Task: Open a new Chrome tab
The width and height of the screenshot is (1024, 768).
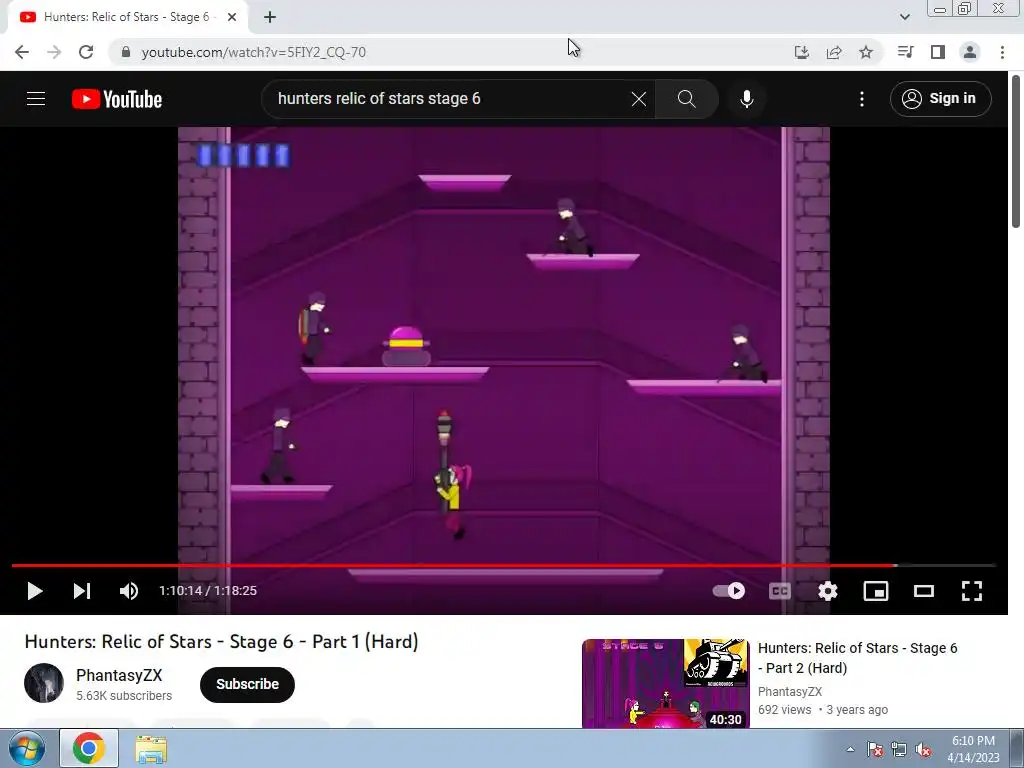Action: (270, 18)
